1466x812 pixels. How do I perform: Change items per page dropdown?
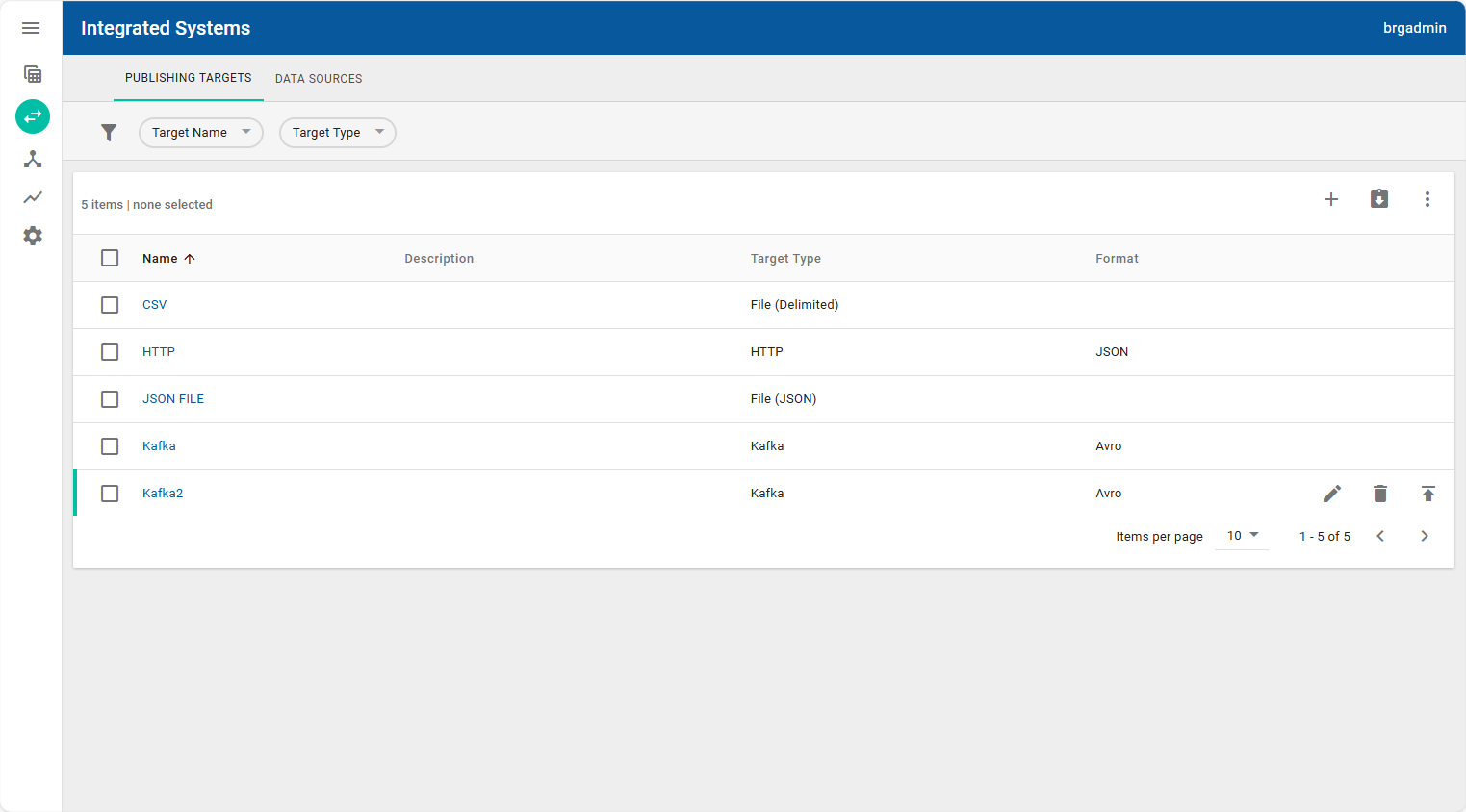(x=1241, y=535)
